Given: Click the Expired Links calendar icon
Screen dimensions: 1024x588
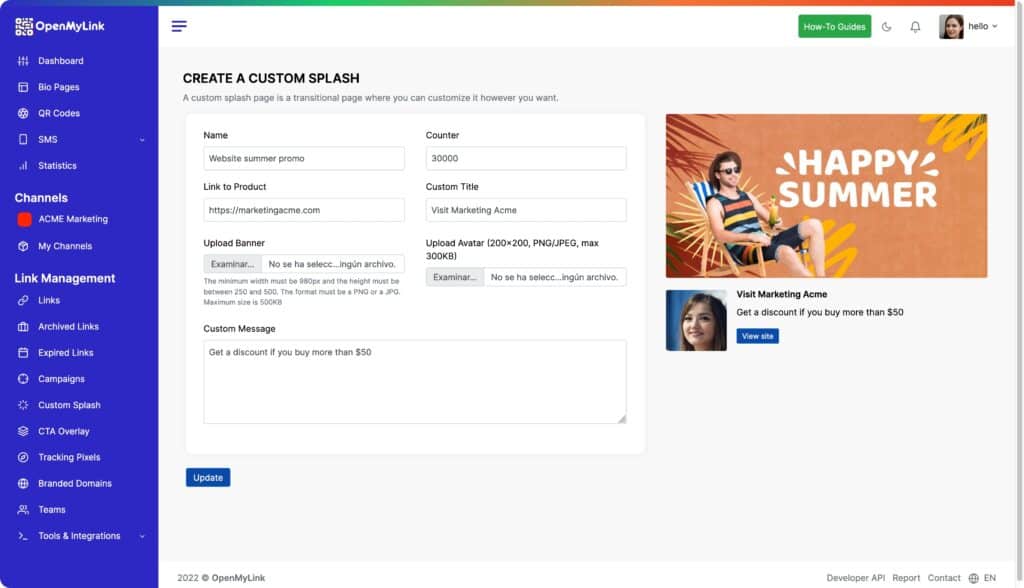Looking at the screenshot, I should pyautogui.click(x=24, y=353).
